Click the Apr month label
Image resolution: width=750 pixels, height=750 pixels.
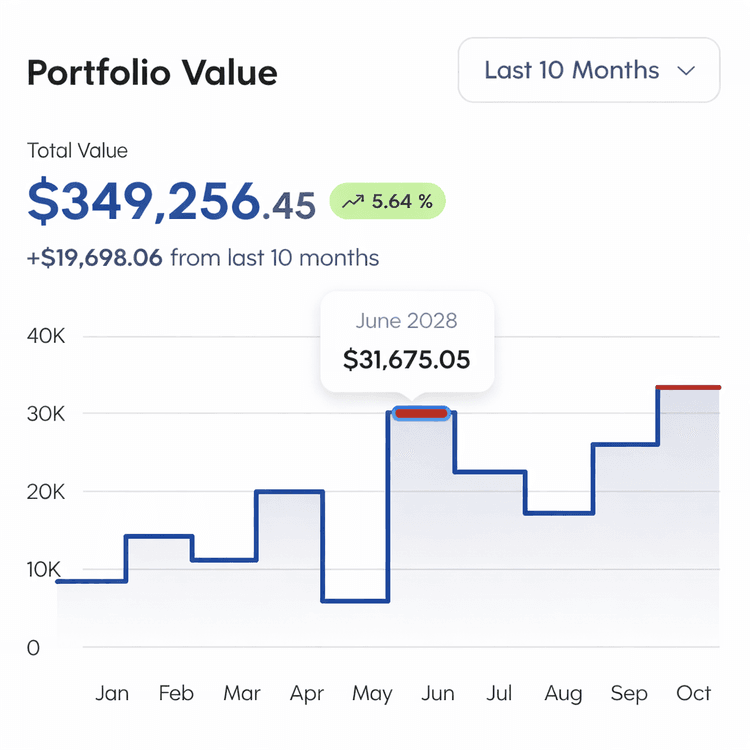pos(306,693)
